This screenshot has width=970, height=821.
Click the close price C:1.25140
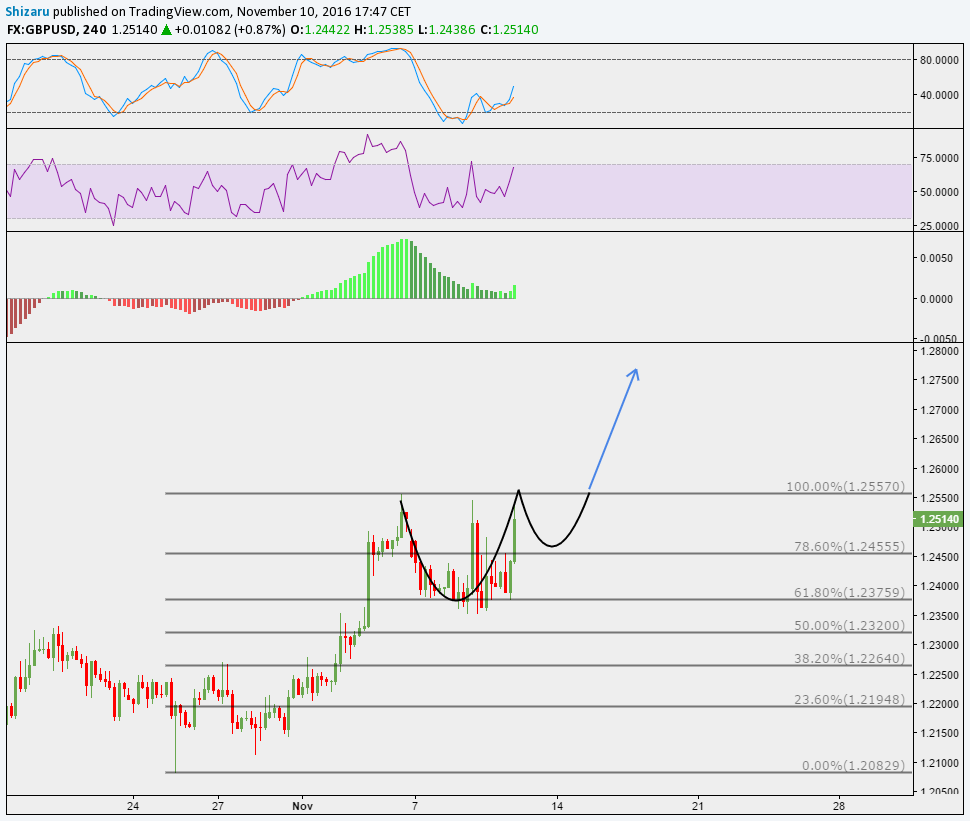click(509, 30)
